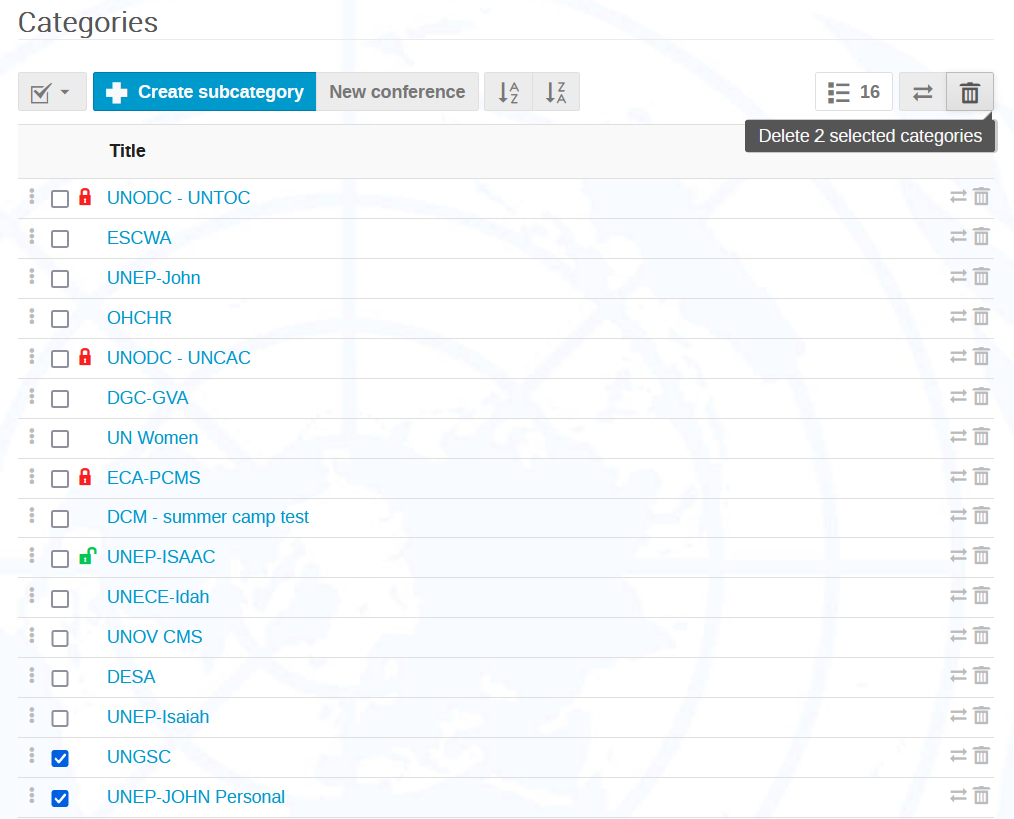Image resolution: width=1014 pixels, height=819 pixels.
Task: Move the UN Women category
Action: point(958,437)
